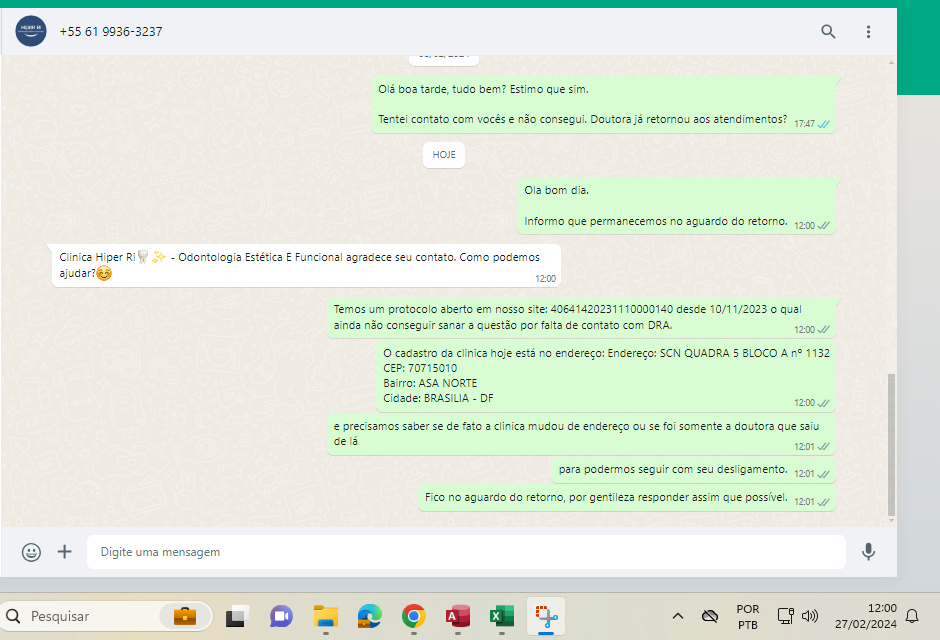Click Clinica Hiper Ri auto-reply message

(x=306, y=265)
